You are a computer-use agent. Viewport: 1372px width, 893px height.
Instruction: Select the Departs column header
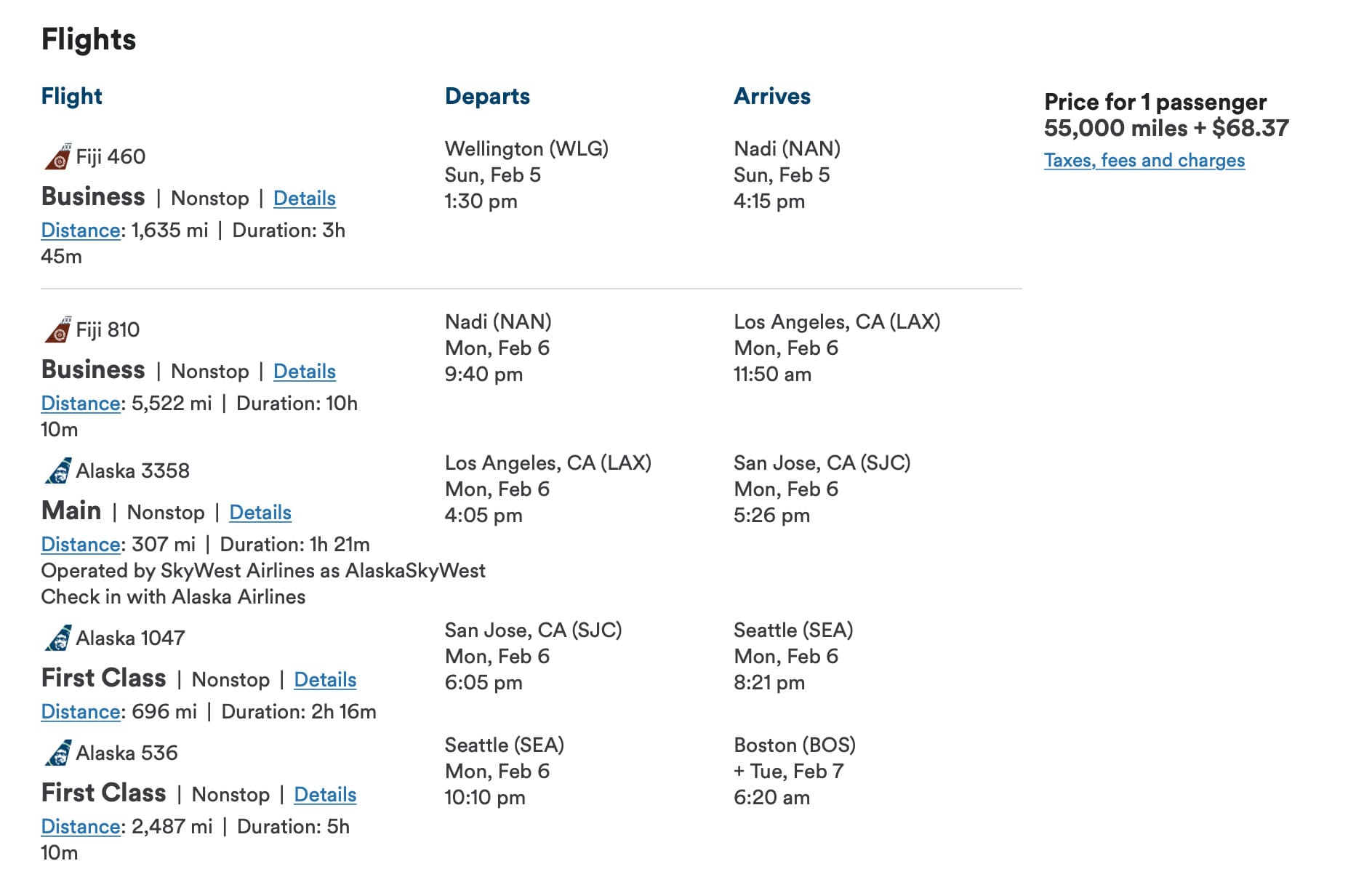487,95
